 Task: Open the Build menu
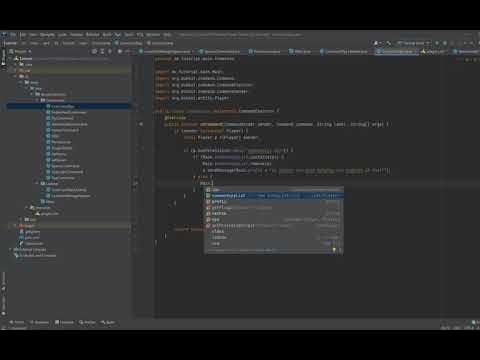point(107,34)
